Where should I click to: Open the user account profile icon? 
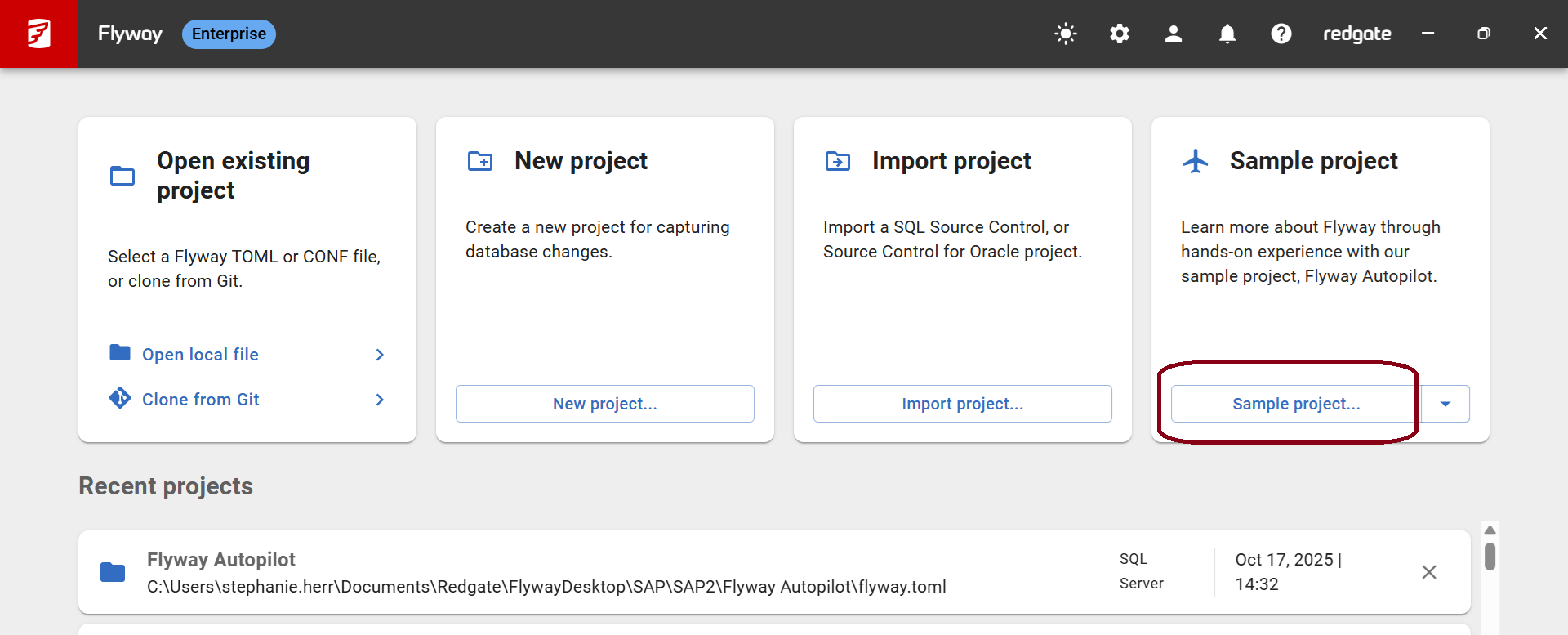tap(1174, 34)
